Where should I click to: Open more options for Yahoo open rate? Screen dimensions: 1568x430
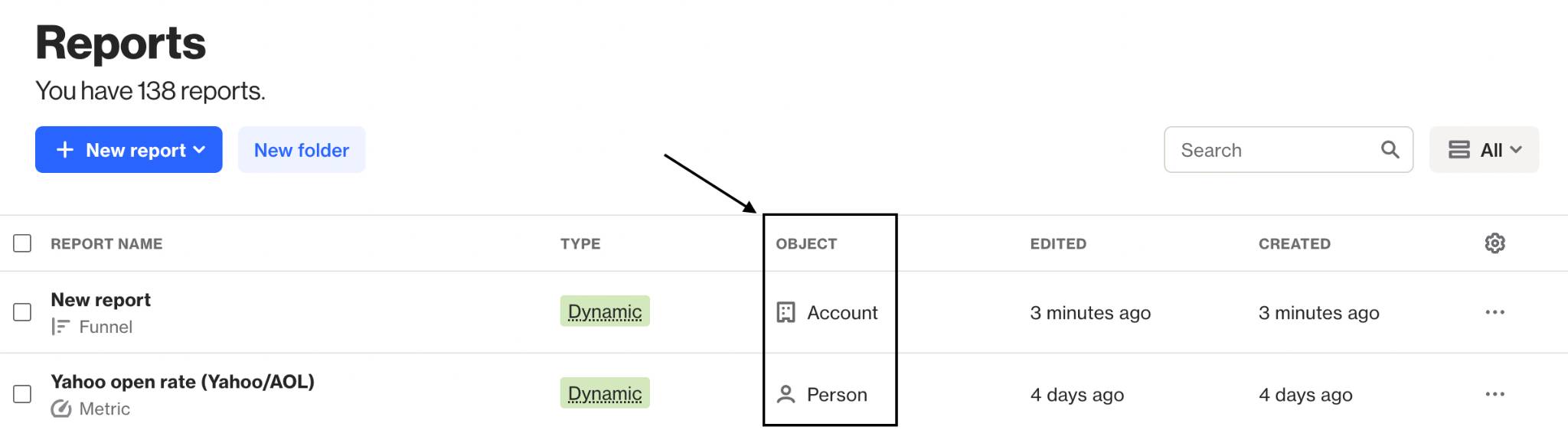tap(1494, 394)
